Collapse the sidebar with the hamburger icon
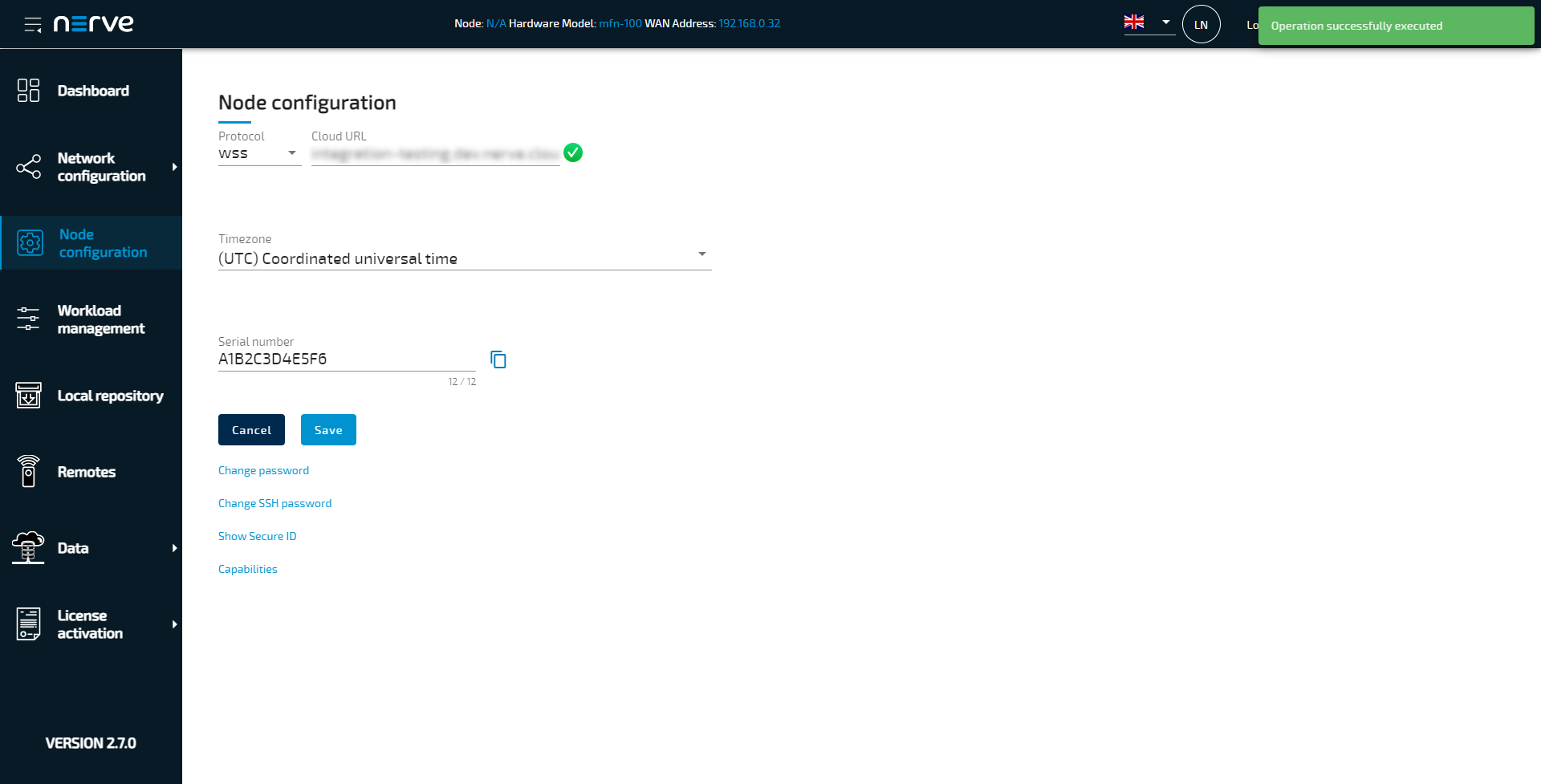This screenshot has width=1541, height=784. click(x=33, y=23)
